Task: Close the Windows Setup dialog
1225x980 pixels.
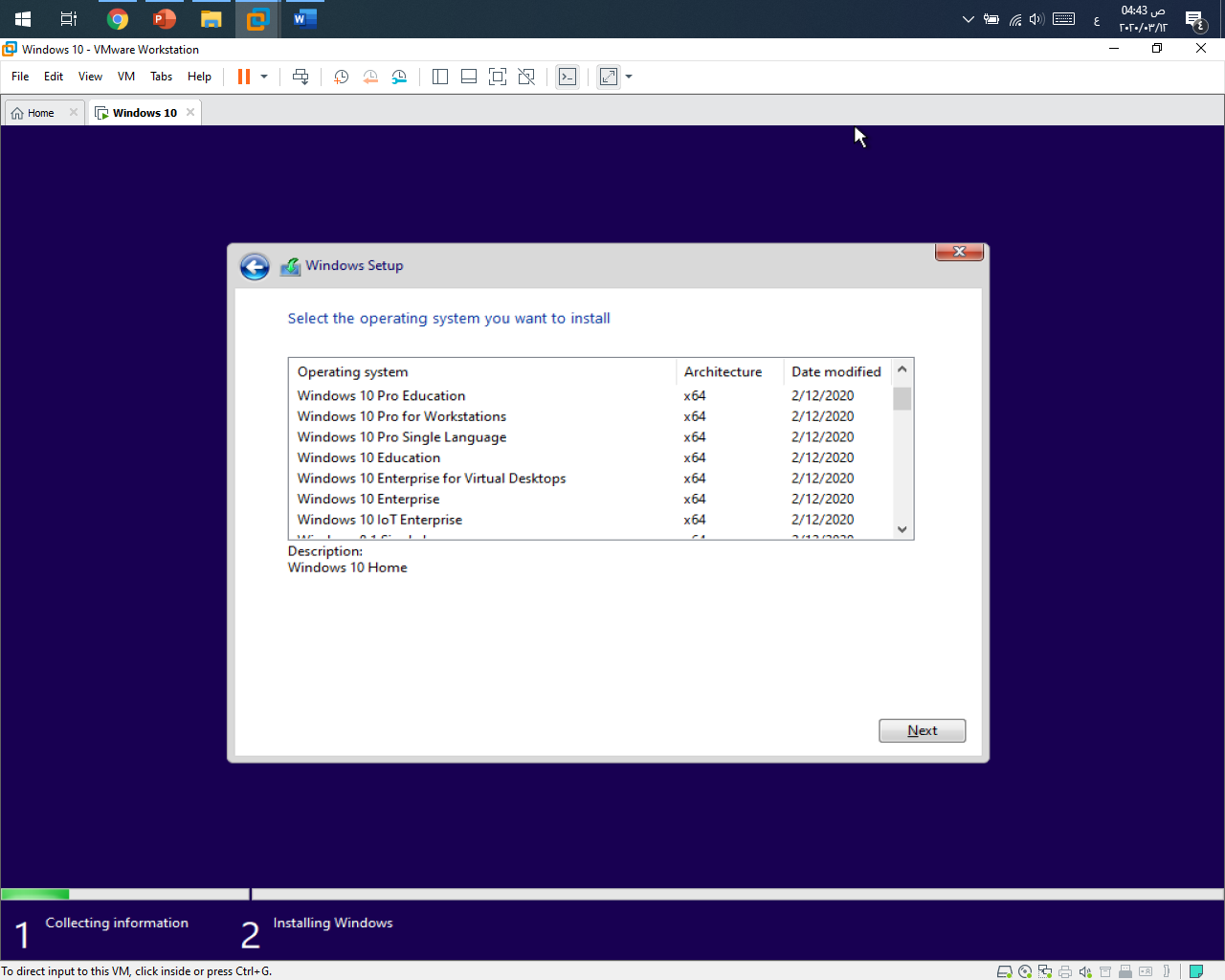Action: tap(959, 252)
